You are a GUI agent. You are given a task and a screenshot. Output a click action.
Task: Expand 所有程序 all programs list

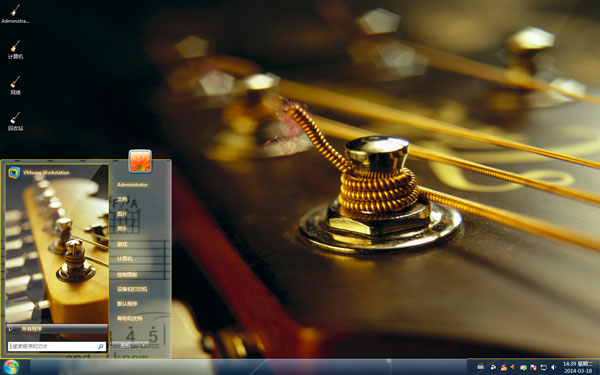pyautogui.click(x=57, y=329)
